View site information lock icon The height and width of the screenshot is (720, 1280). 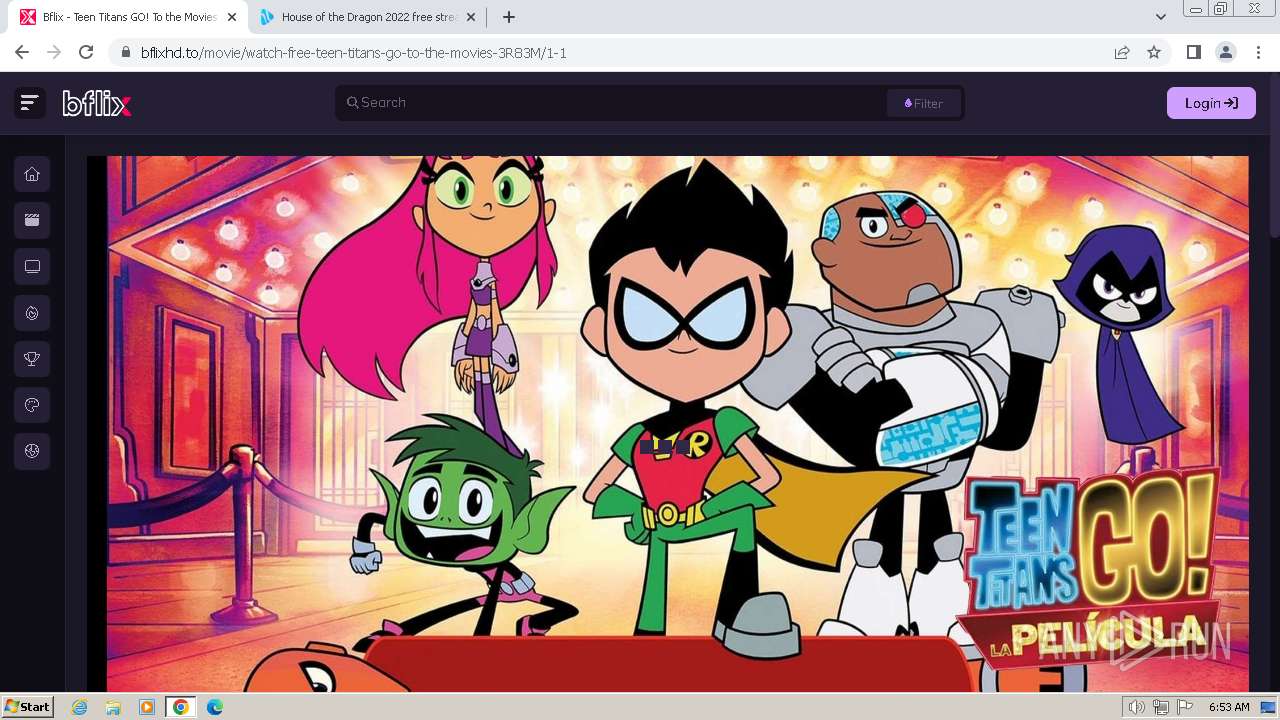pyautogui.click(x=126, y=53)
